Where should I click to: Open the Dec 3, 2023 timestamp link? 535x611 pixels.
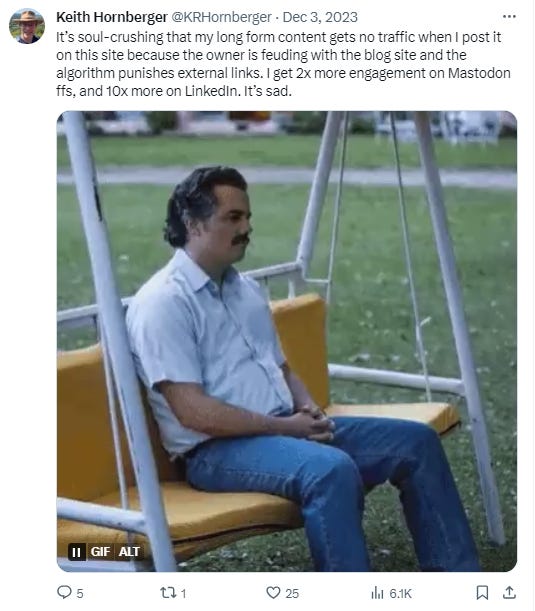point(320,17)
